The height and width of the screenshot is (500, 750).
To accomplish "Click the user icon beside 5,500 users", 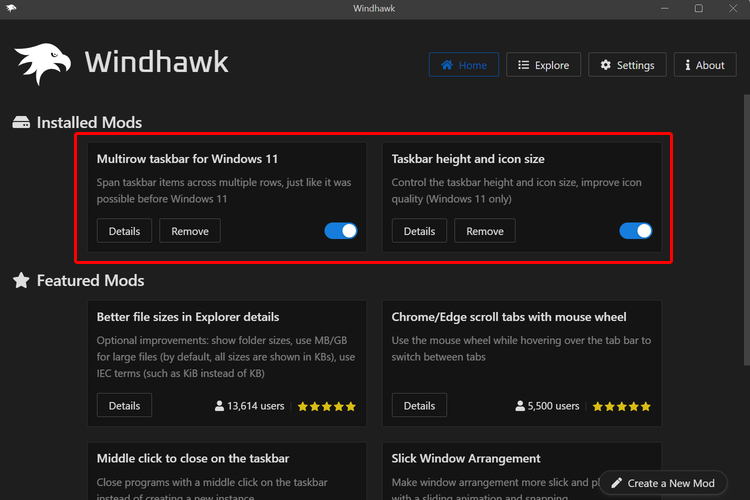I will pyautogui.click(x=520, y=406).
